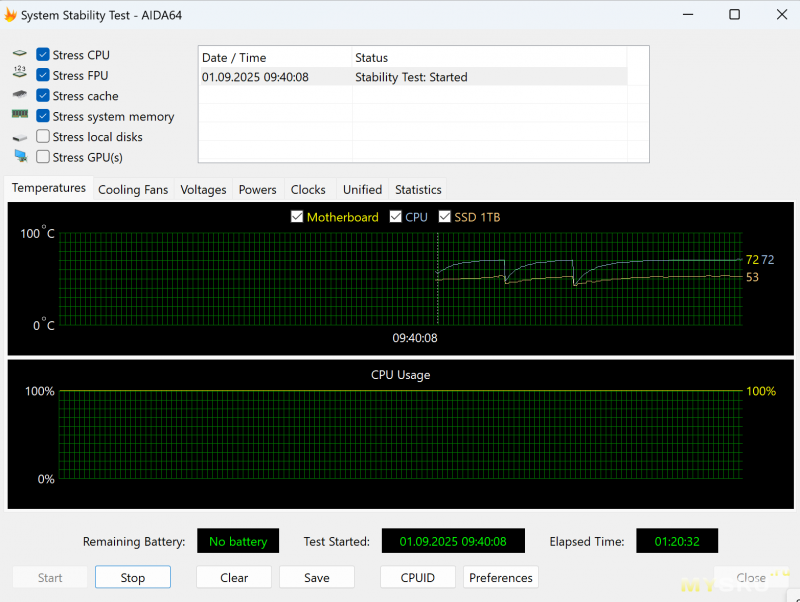Uncheck Stress CPU checkbox

coord(43,55)
